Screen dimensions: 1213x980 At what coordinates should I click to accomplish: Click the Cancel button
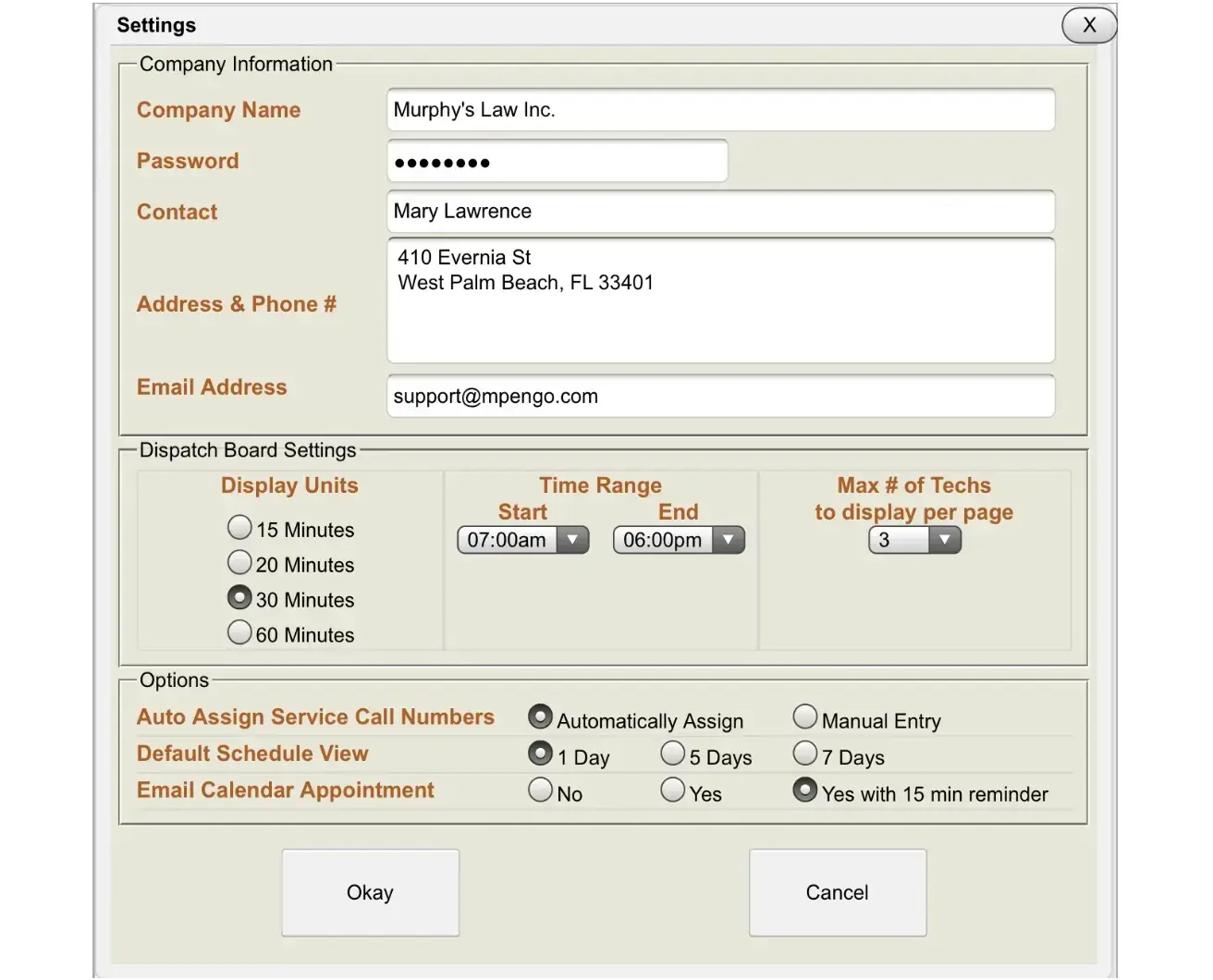[838, 892]
